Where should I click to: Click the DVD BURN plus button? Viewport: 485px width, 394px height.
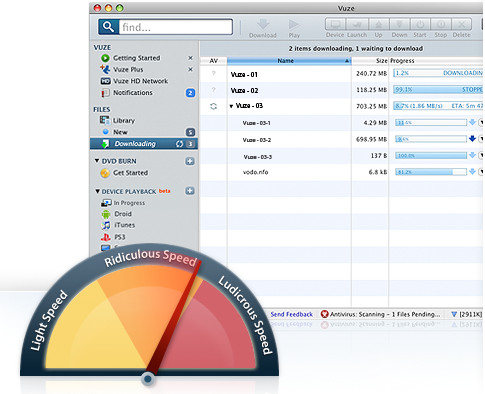(x=190, y=161)
